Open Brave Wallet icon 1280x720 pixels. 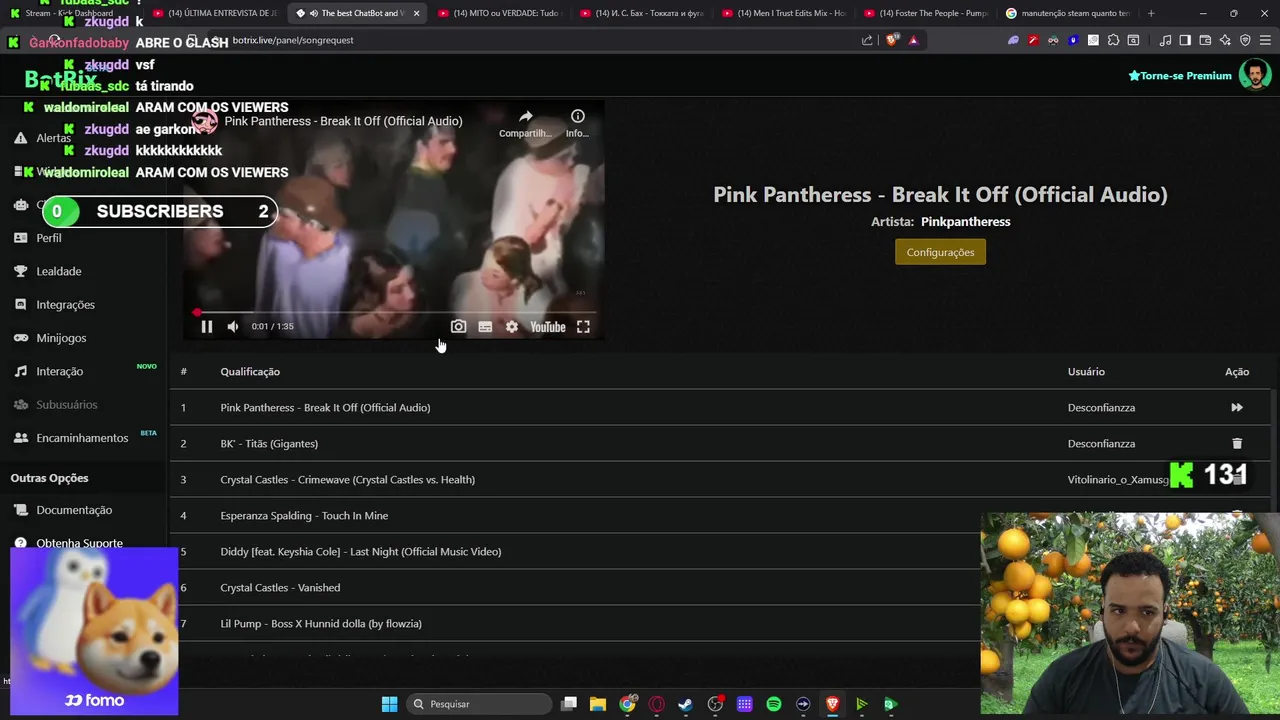click(1205, 40)
